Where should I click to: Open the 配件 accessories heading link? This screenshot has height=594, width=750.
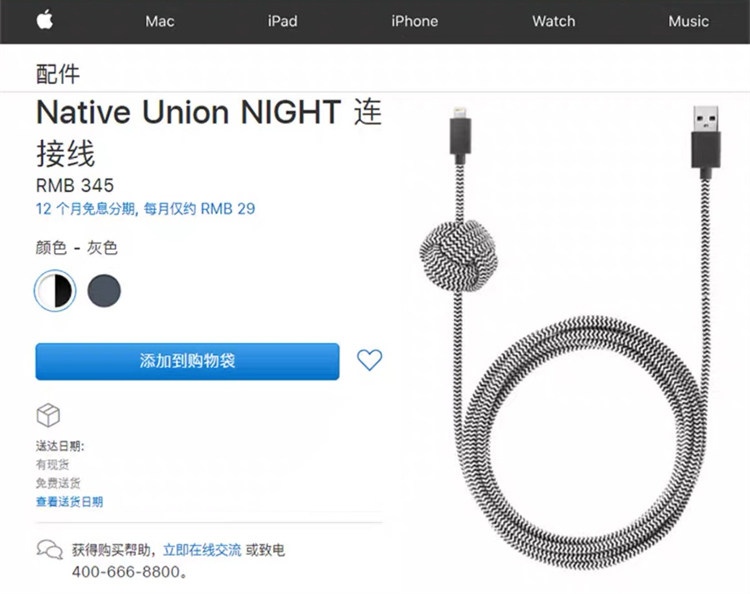point(58,73)
